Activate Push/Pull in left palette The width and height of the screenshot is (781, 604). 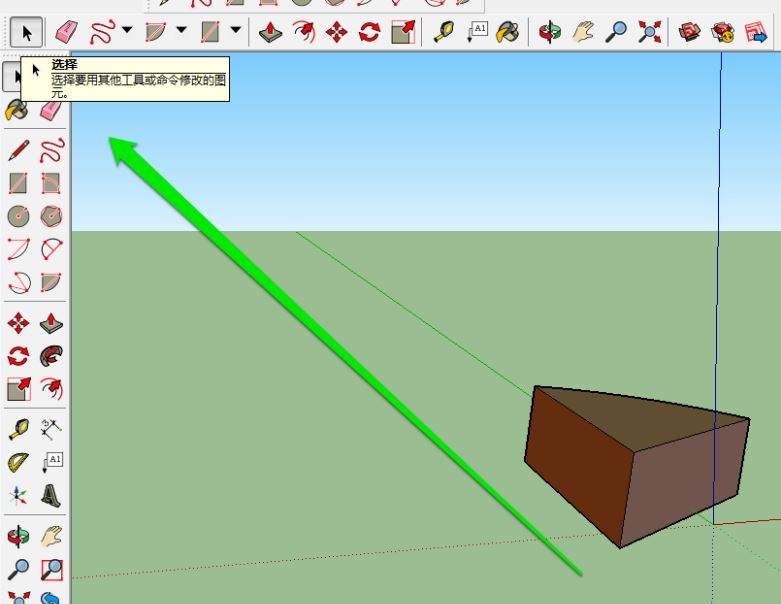[51, 323]
